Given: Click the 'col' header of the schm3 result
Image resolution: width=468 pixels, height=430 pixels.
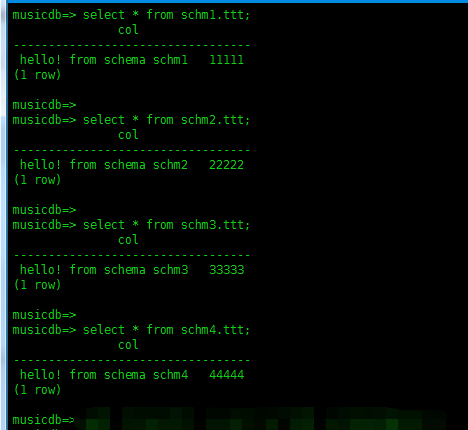Looking at the screenshot, I should click(128, 240).
